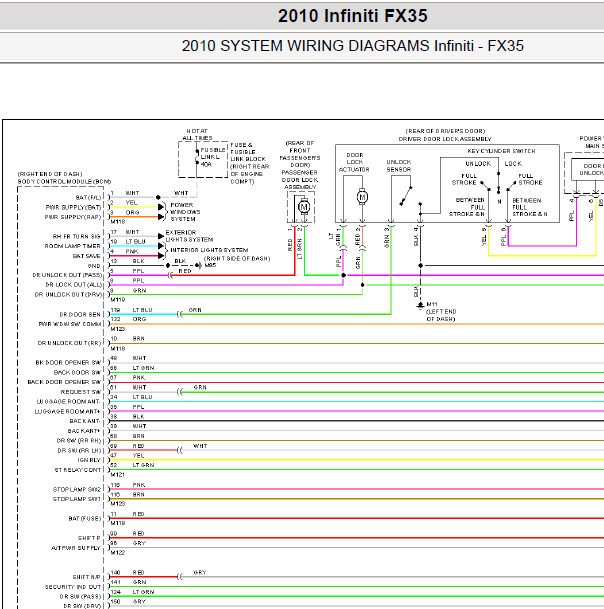Screen dimensions: 604x609
Task: Click the 'ORG' wire label at pin 122
Action: tap(139, 319)
